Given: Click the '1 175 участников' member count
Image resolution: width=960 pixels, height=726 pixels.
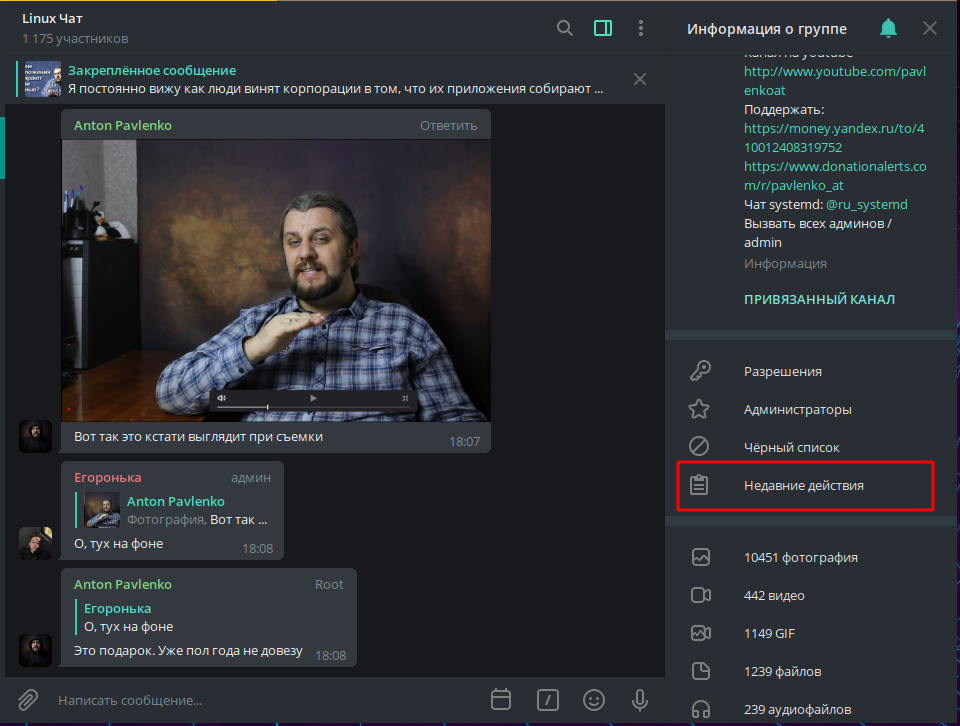Looking at the screenshot, I should coord(75,39).
